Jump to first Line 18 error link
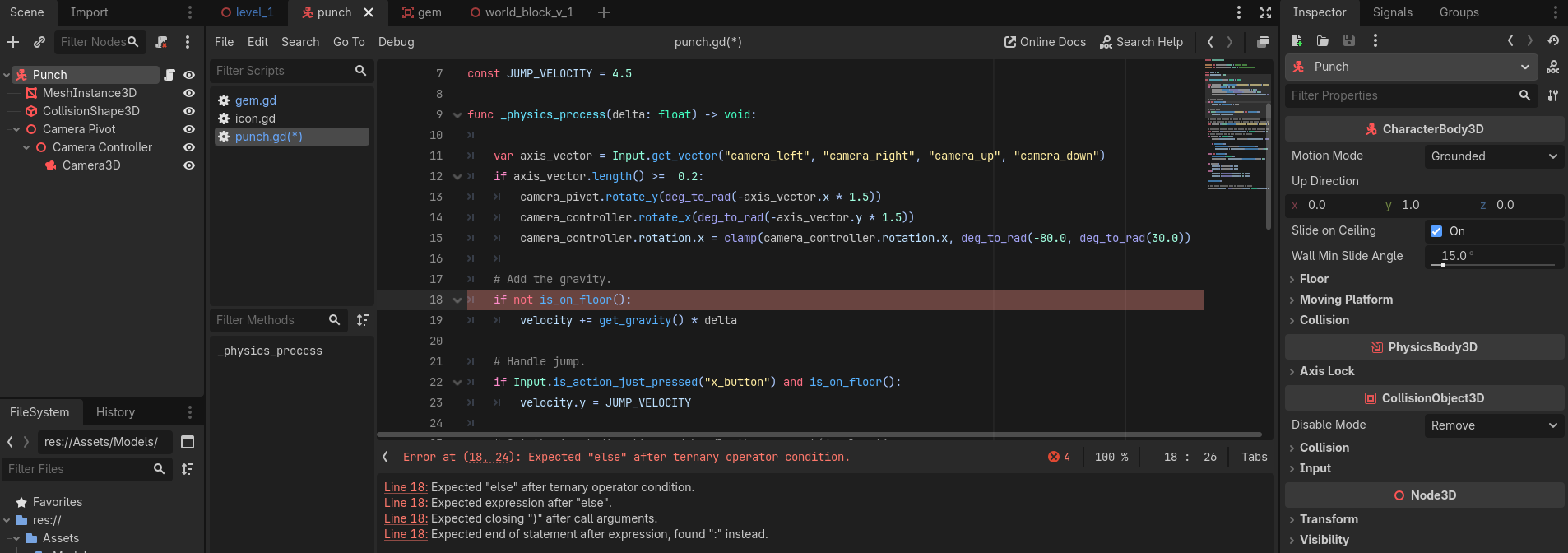This screenshot has height=553, width=1568. (406, 487)
